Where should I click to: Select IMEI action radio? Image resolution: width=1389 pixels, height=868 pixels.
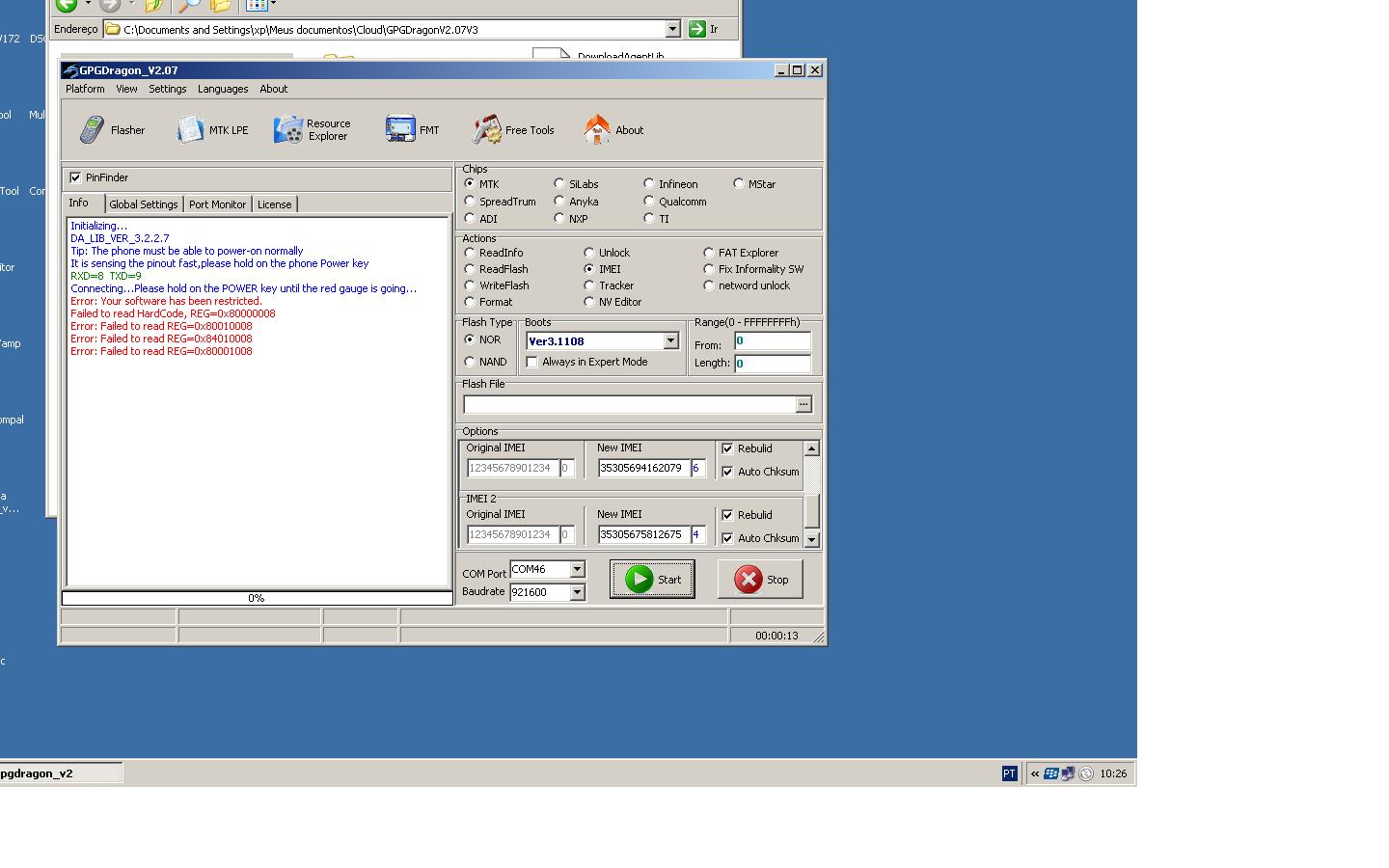pyautogui.click(x=589, y=269)
